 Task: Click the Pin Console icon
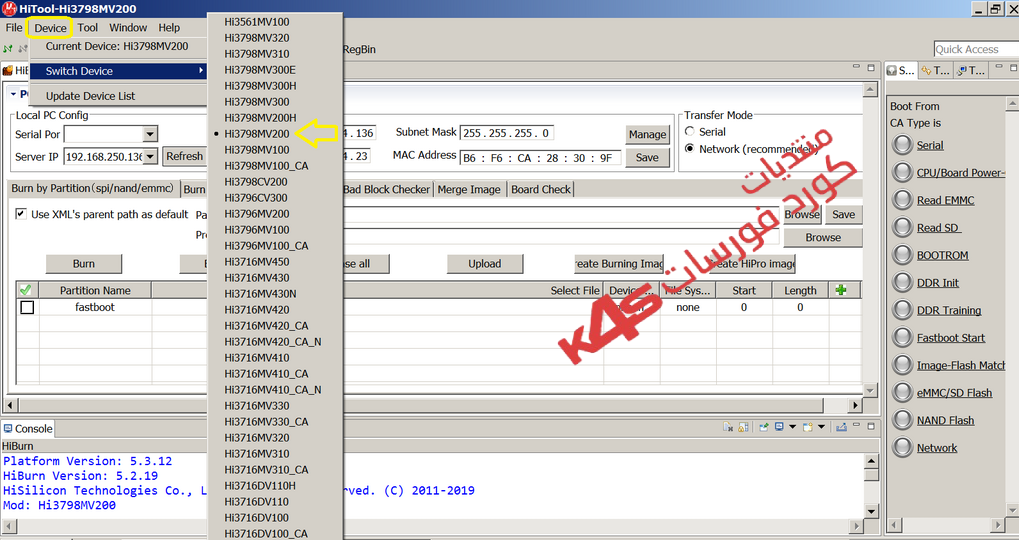pos(764,427)
